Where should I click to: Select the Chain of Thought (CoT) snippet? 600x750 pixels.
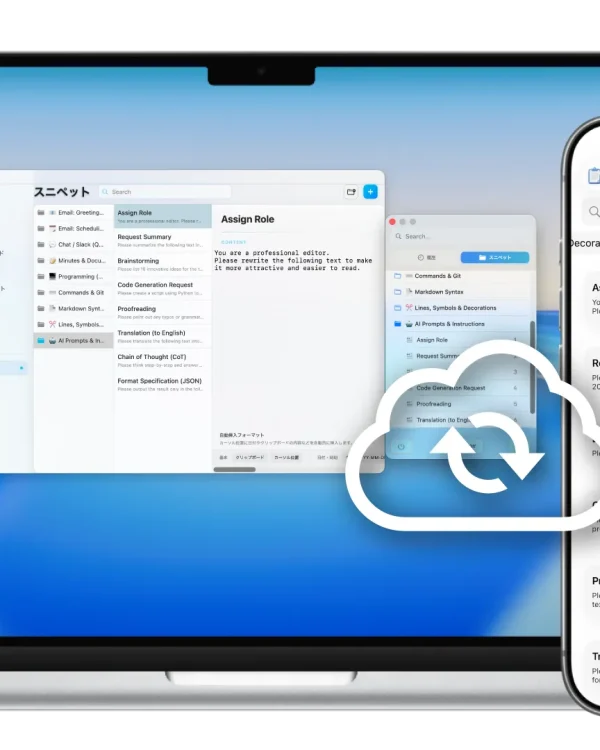point(163,360)
